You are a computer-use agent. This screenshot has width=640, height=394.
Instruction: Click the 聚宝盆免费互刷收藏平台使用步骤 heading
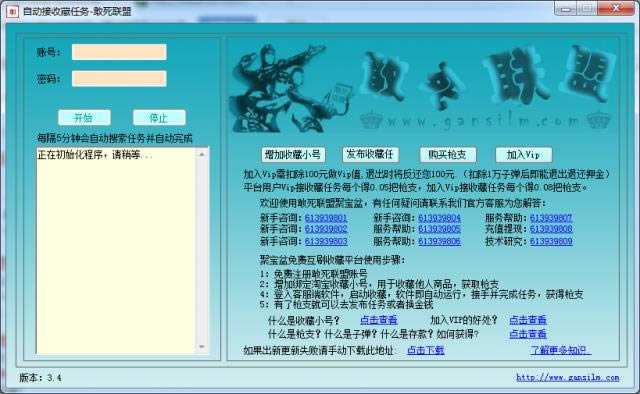[332, 260]
